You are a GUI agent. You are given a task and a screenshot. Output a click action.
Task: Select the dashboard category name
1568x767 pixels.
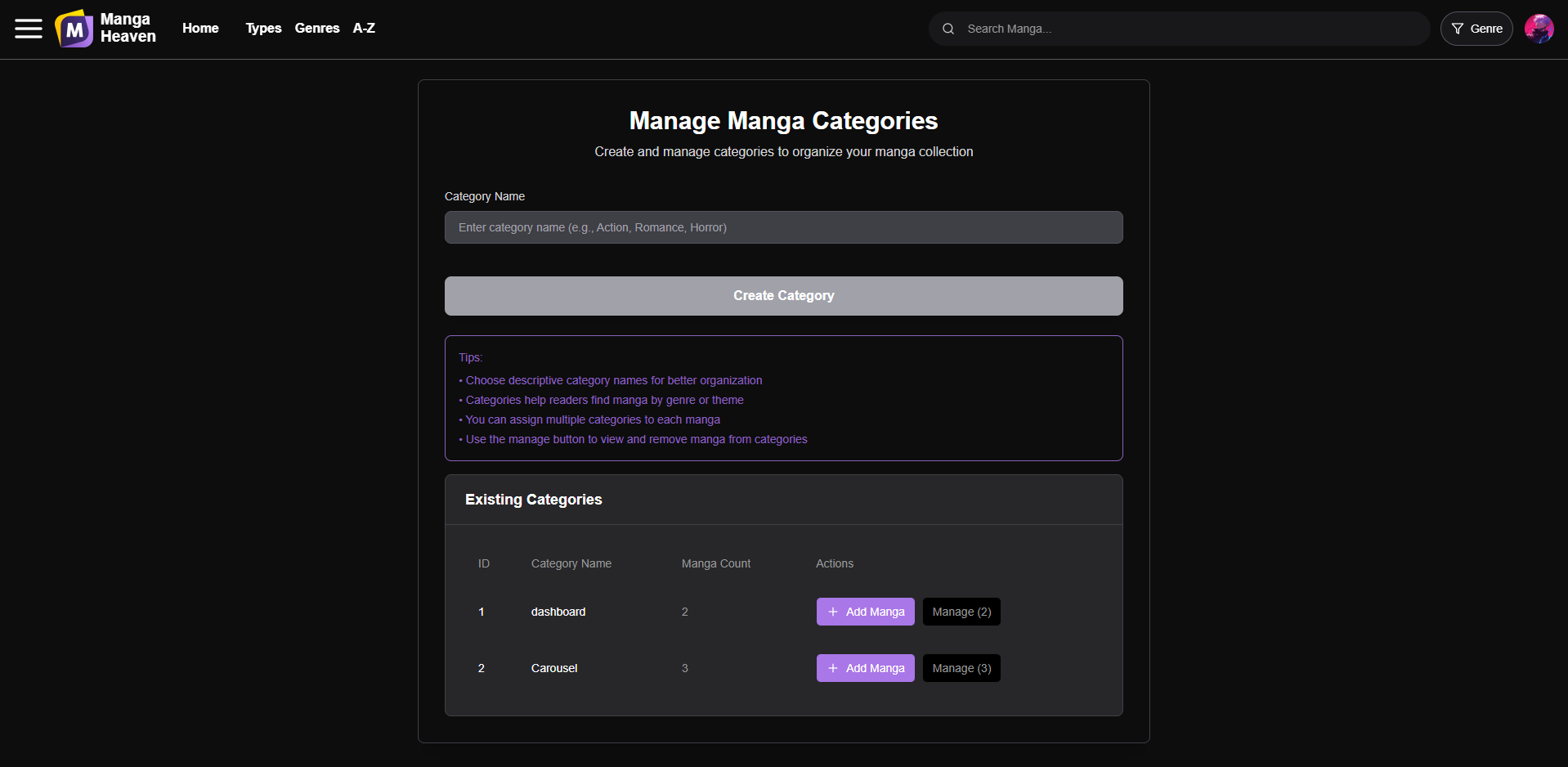click(558, 612)
